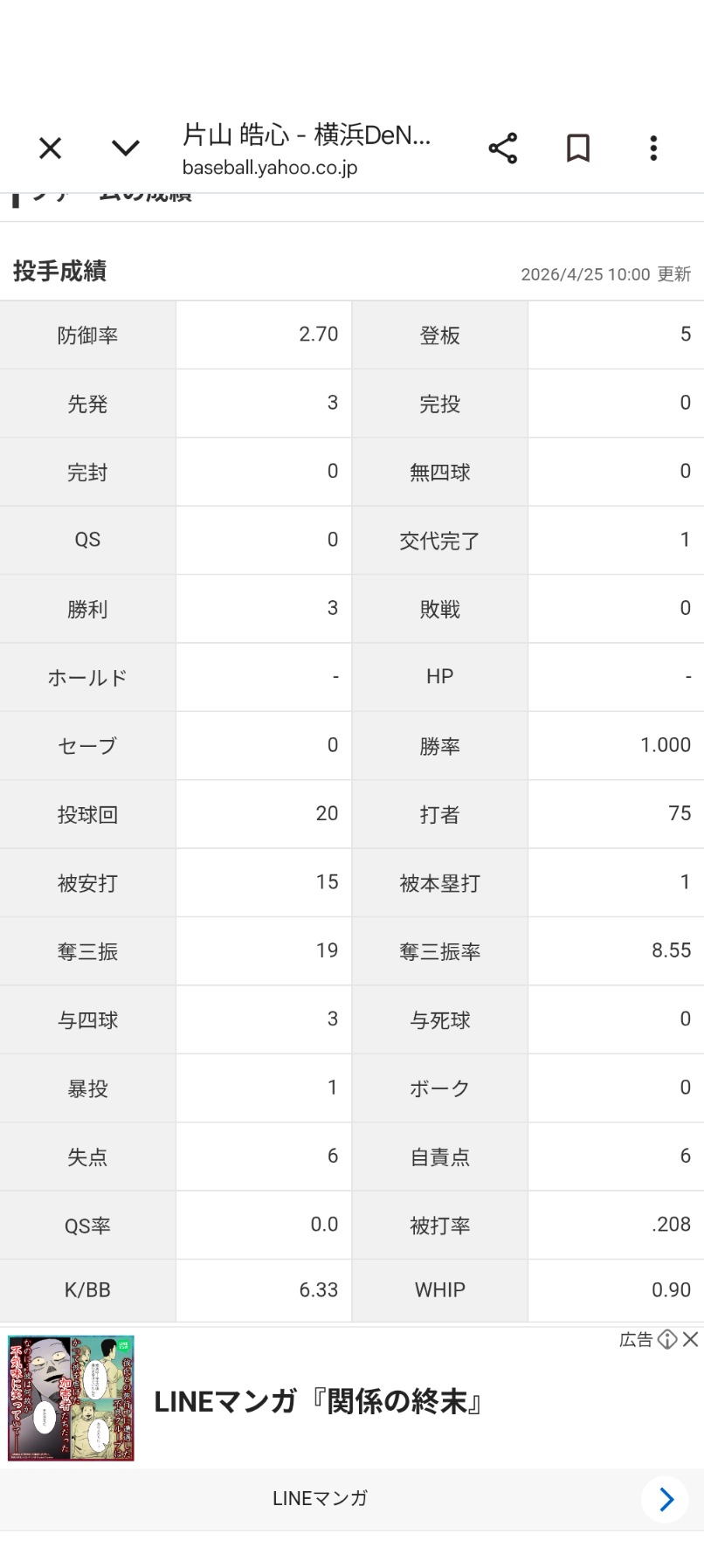Screen dimensions: 704x1568
Task: Tap the 広告 ad label
Action: tap(636, 1339)
